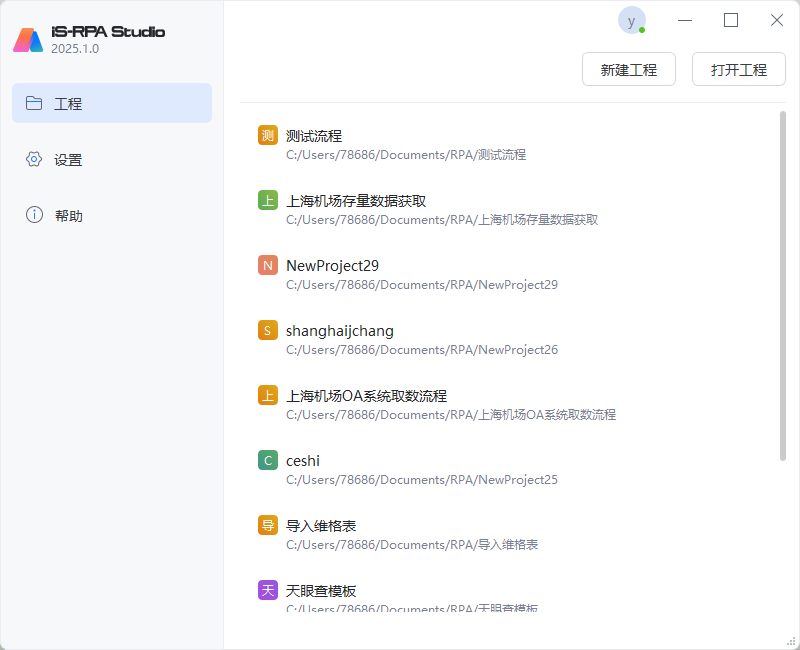
Task: Click the orange 导 icon for 导入维格表
Action: 267,525
